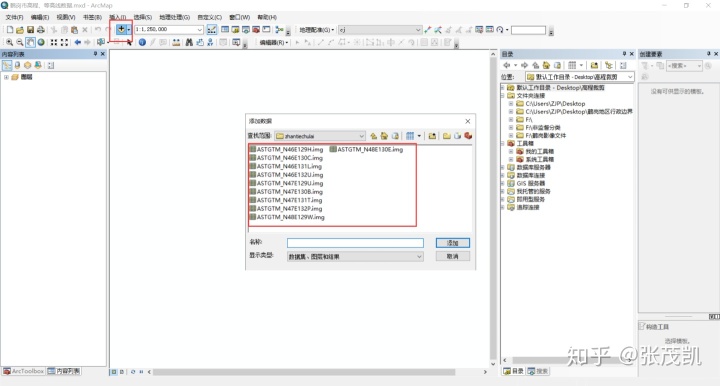Expand the 工具箱 node in Catalog tree
The height and width of the screenshot is (386, 720).
click(x=502, y=143)
